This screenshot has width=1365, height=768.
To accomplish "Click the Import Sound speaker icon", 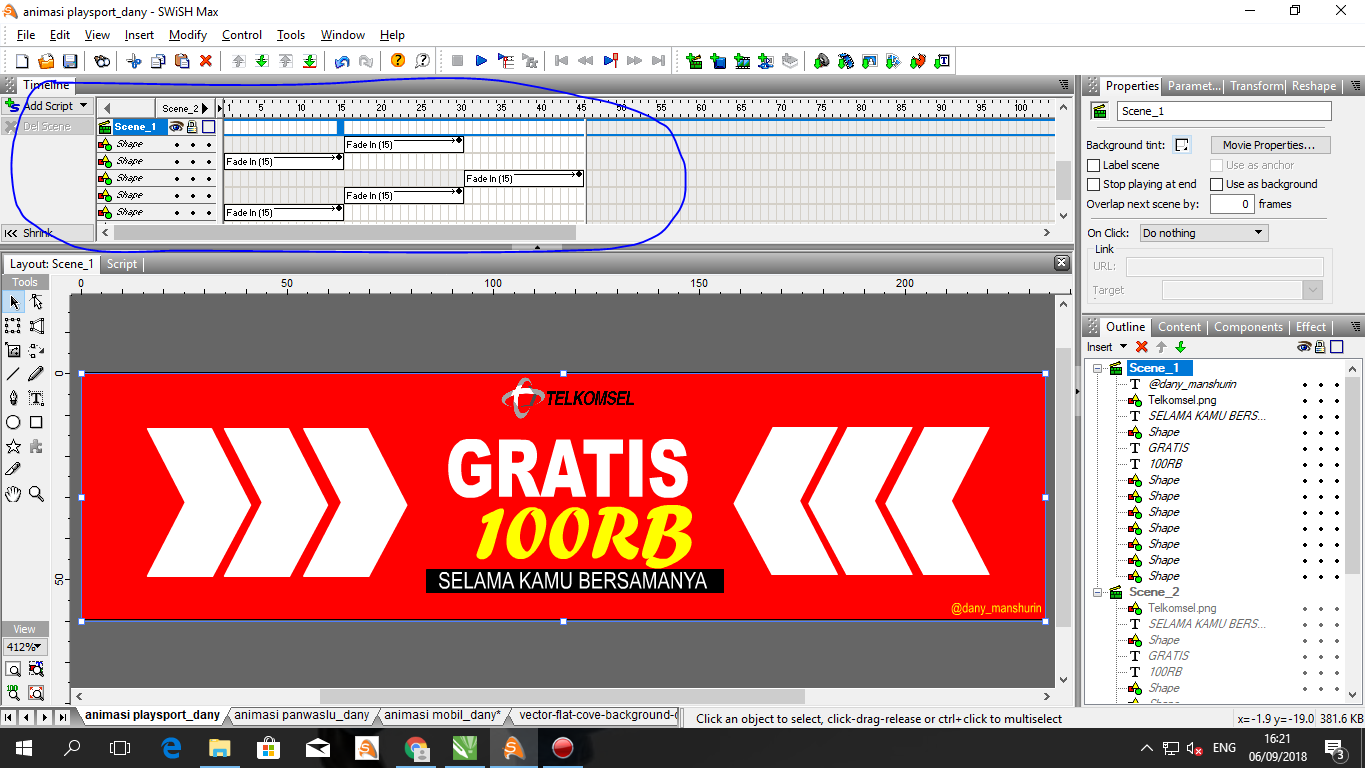I will pyautogui.click(x=821, y=61).
